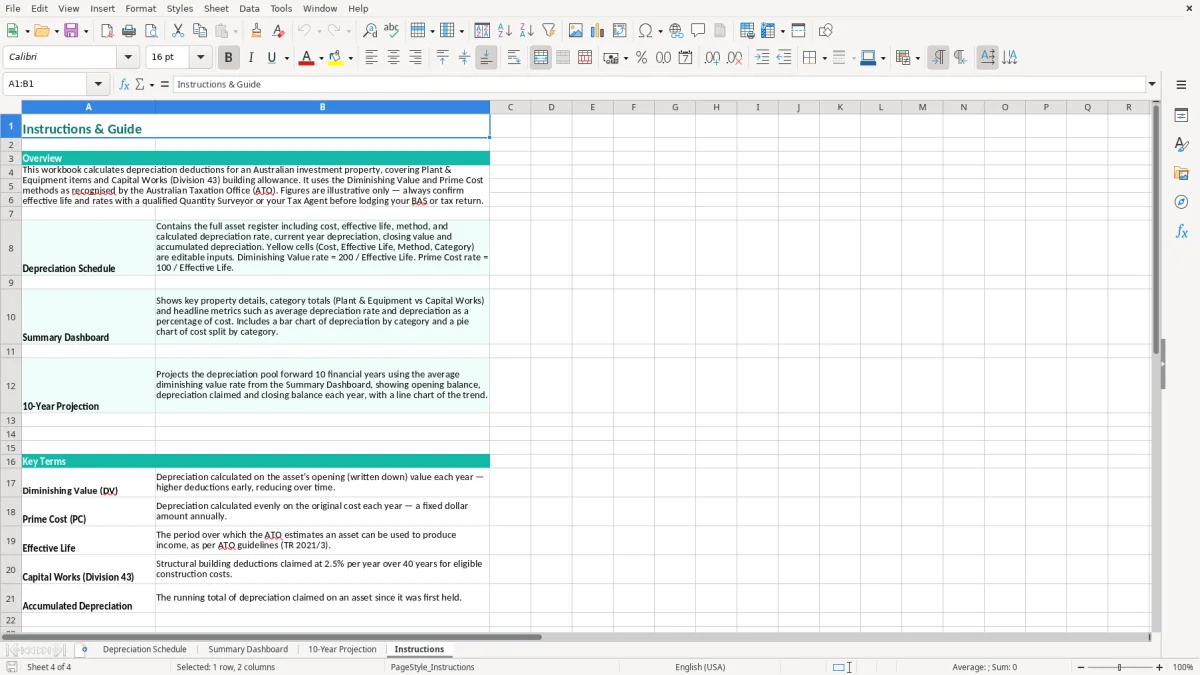Open Conditional Formatting dropdown arrow

(x=917, y=58)
